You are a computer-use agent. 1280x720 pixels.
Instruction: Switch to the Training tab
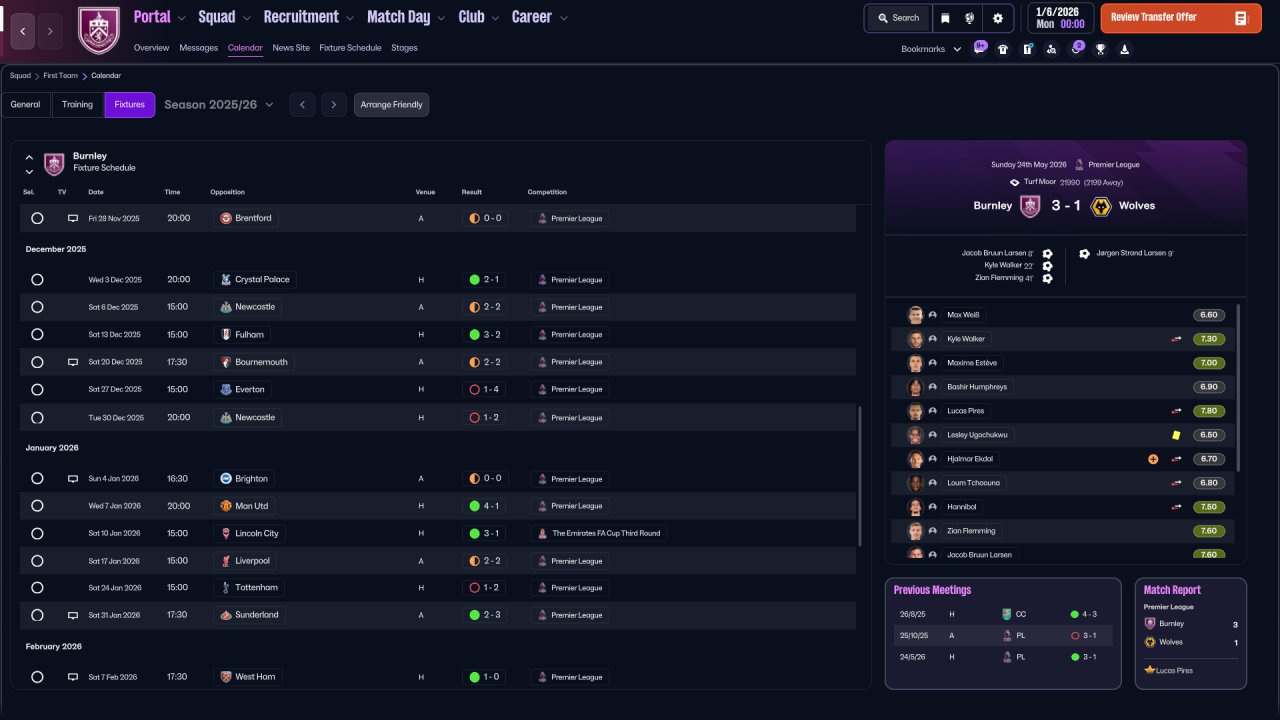pos(78,105)
